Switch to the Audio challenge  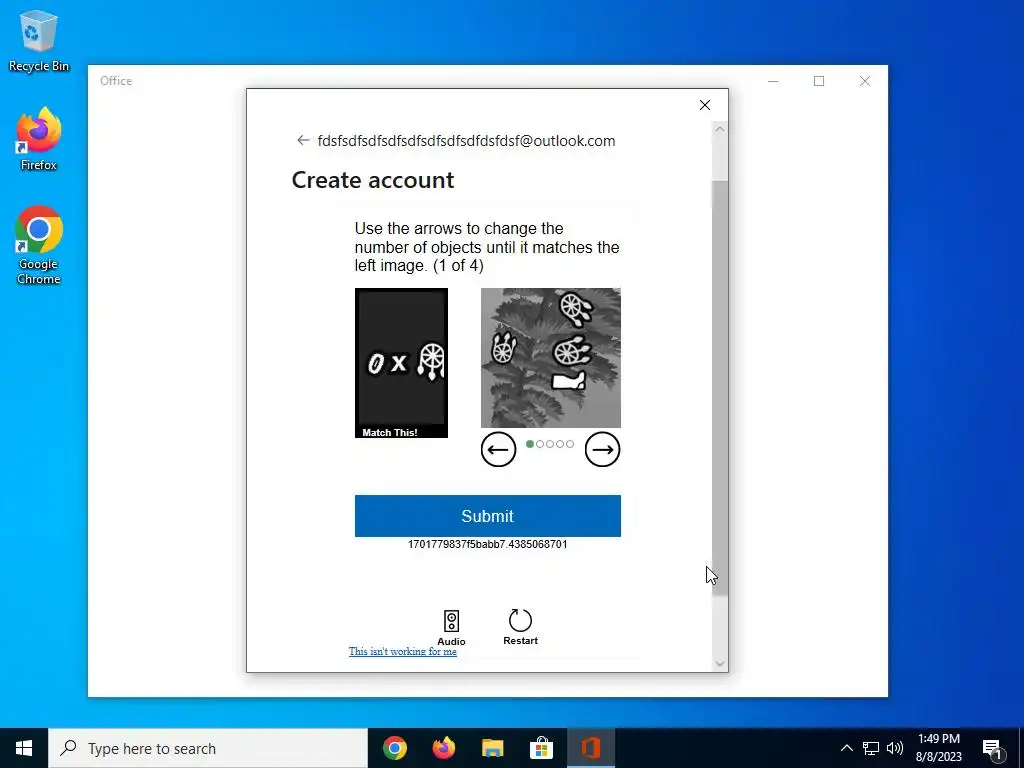[451, 628]
